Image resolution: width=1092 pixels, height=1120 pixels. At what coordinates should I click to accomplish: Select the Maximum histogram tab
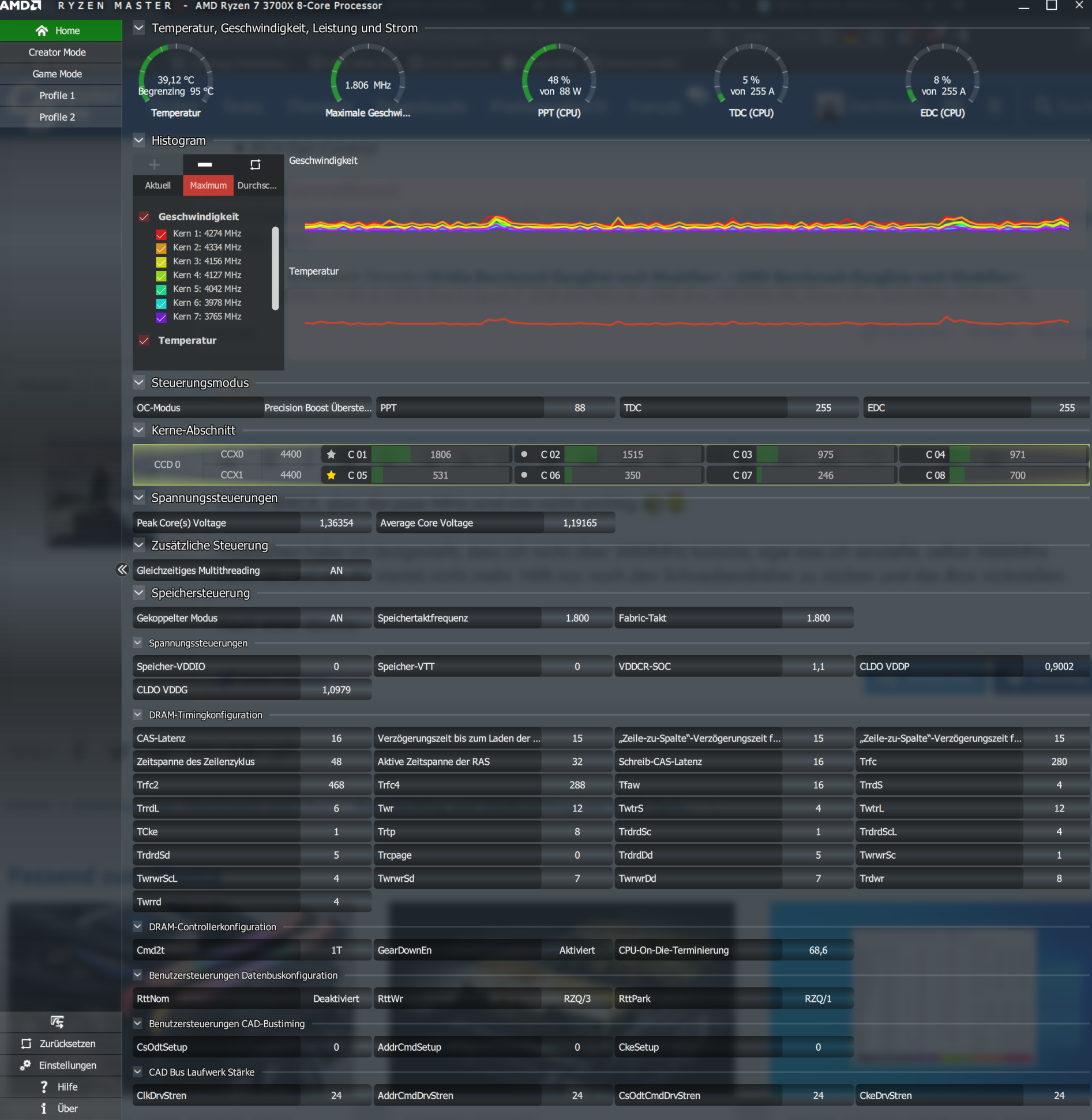pos(208,186)
